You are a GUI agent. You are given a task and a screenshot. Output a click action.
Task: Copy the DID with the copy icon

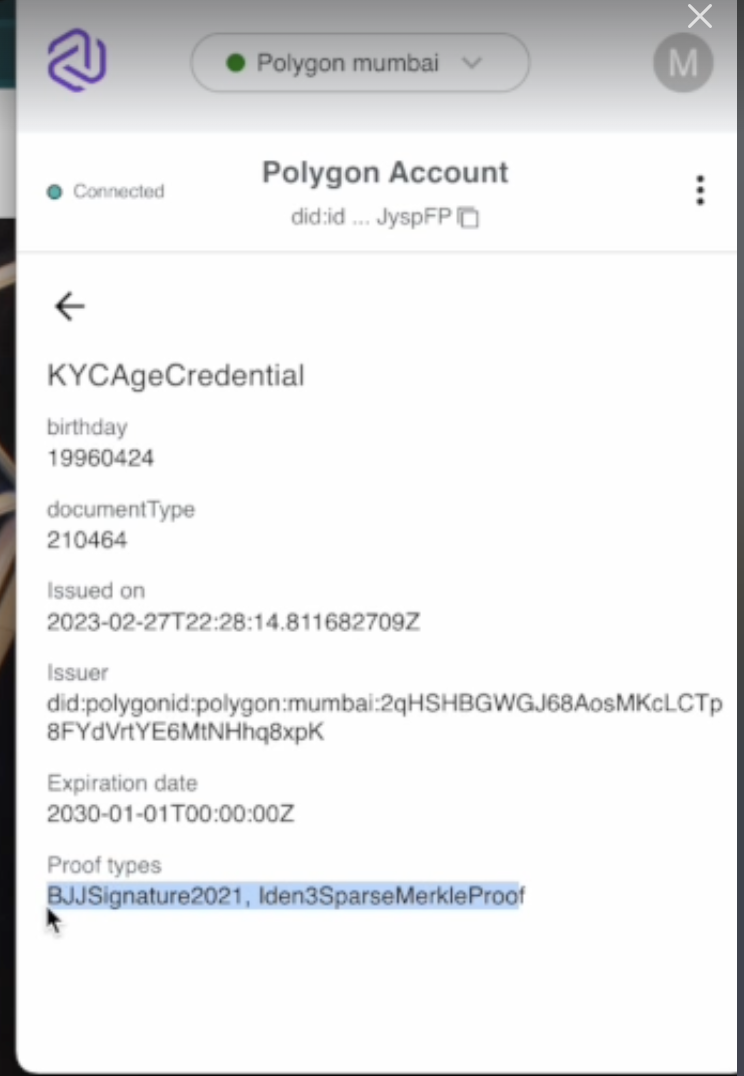coord(468,218)
